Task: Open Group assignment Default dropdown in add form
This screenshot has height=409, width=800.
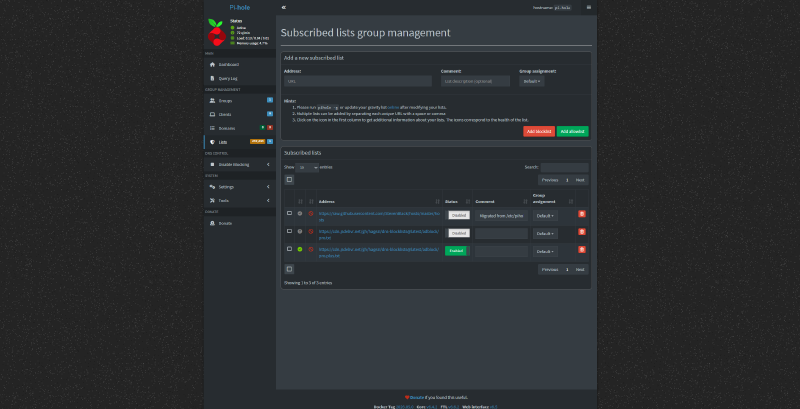Action: (x=532, y=81)
